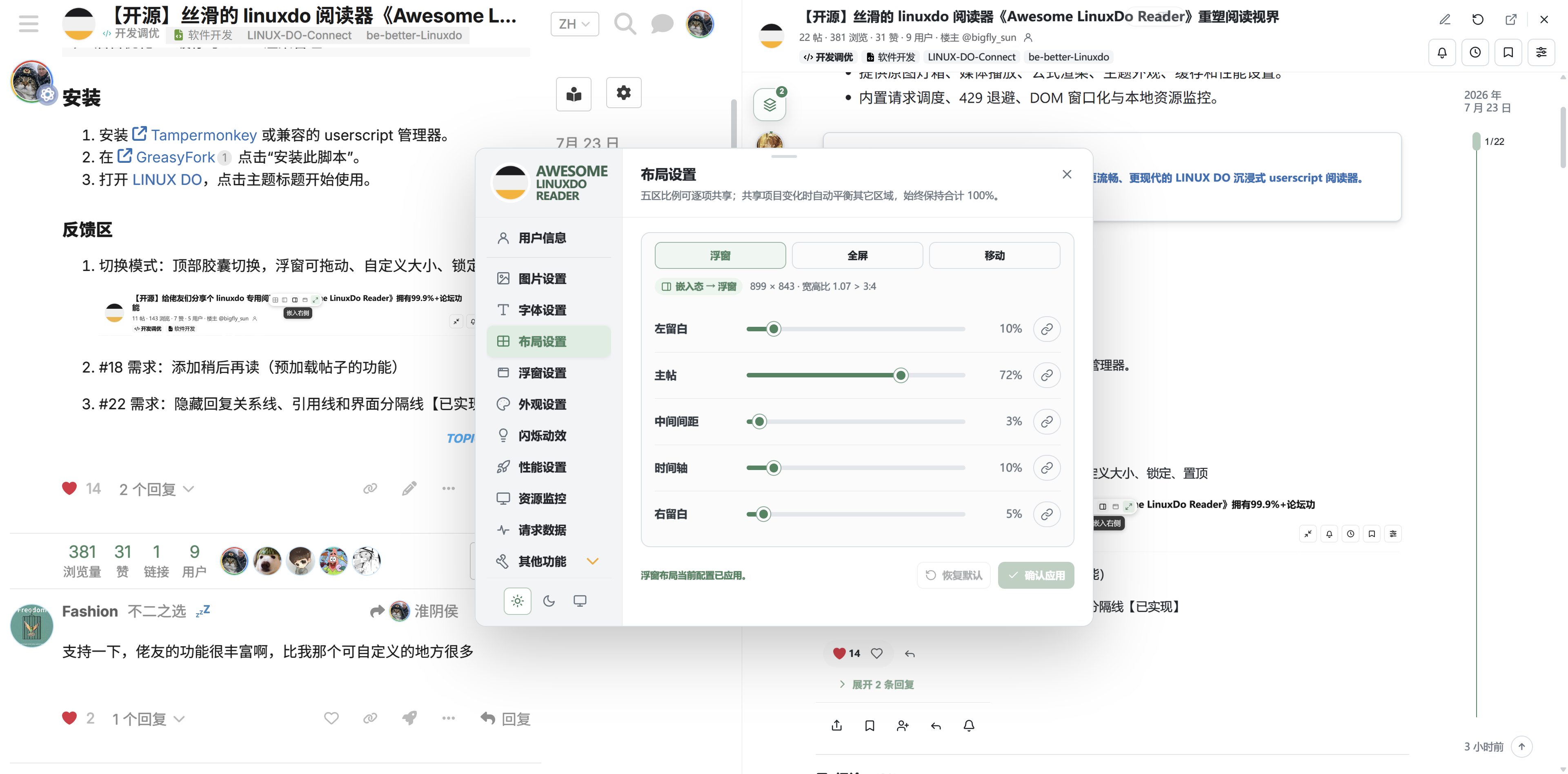The image size is (1568, 774).
Task: Toggle the link-share button for 主帖
Action: (1046, 375)
